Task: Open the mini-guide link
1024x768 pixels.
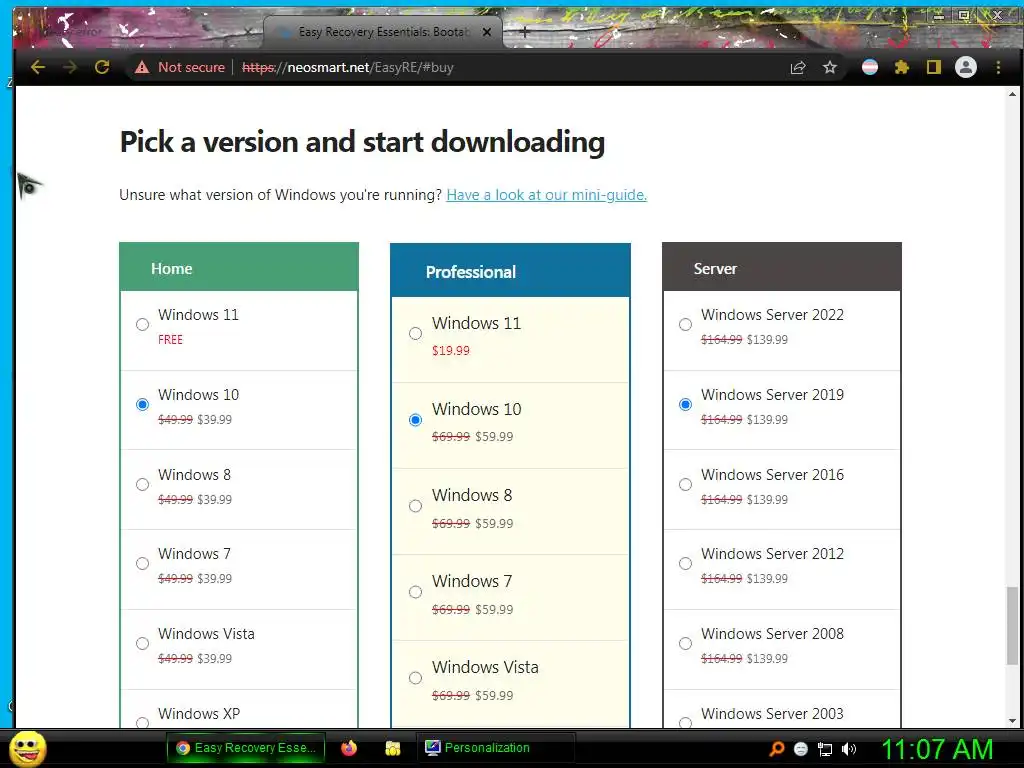Action: [x=547, y=195]
